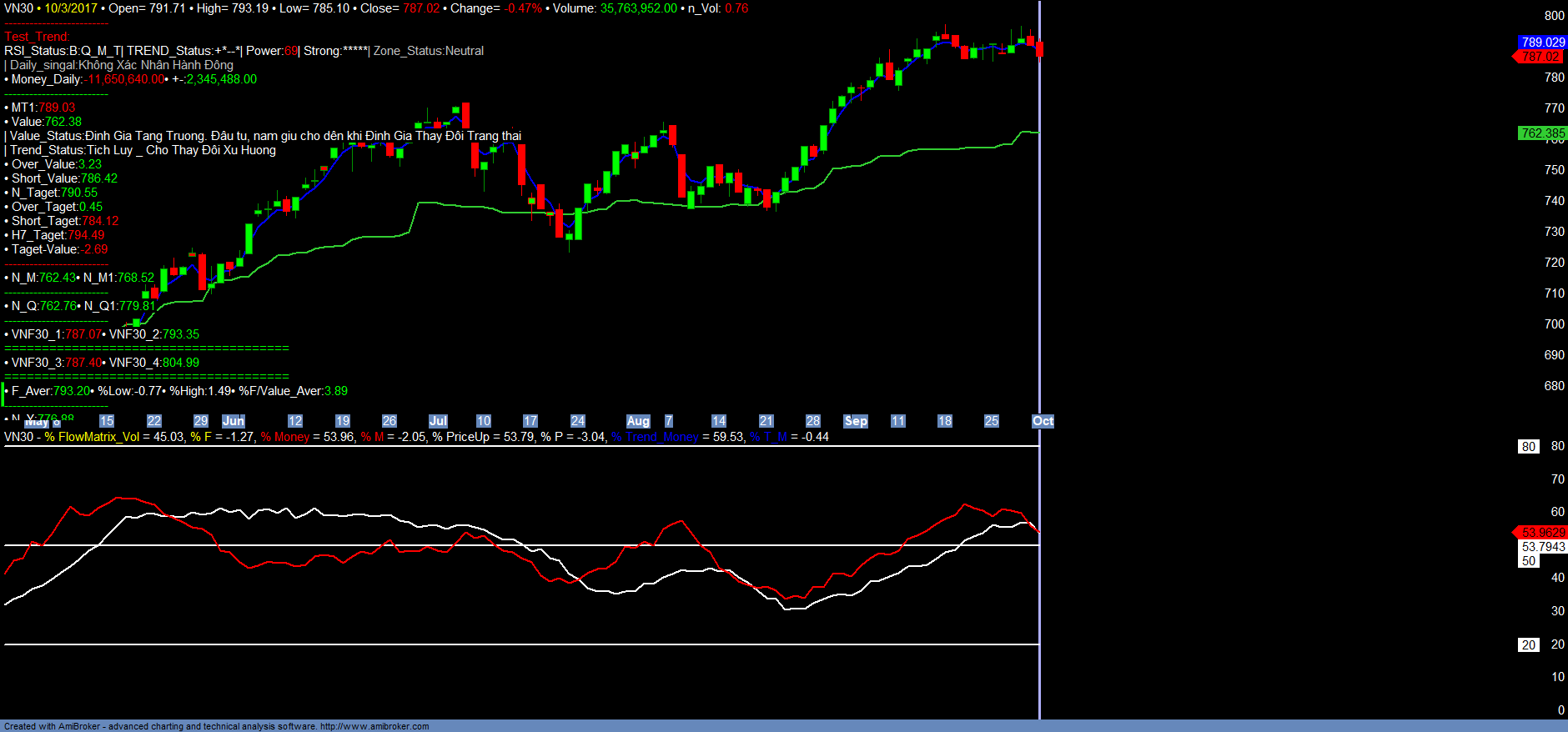
Task: Click the blue 789.029 price marker
Action: (x=1542, y=42)
